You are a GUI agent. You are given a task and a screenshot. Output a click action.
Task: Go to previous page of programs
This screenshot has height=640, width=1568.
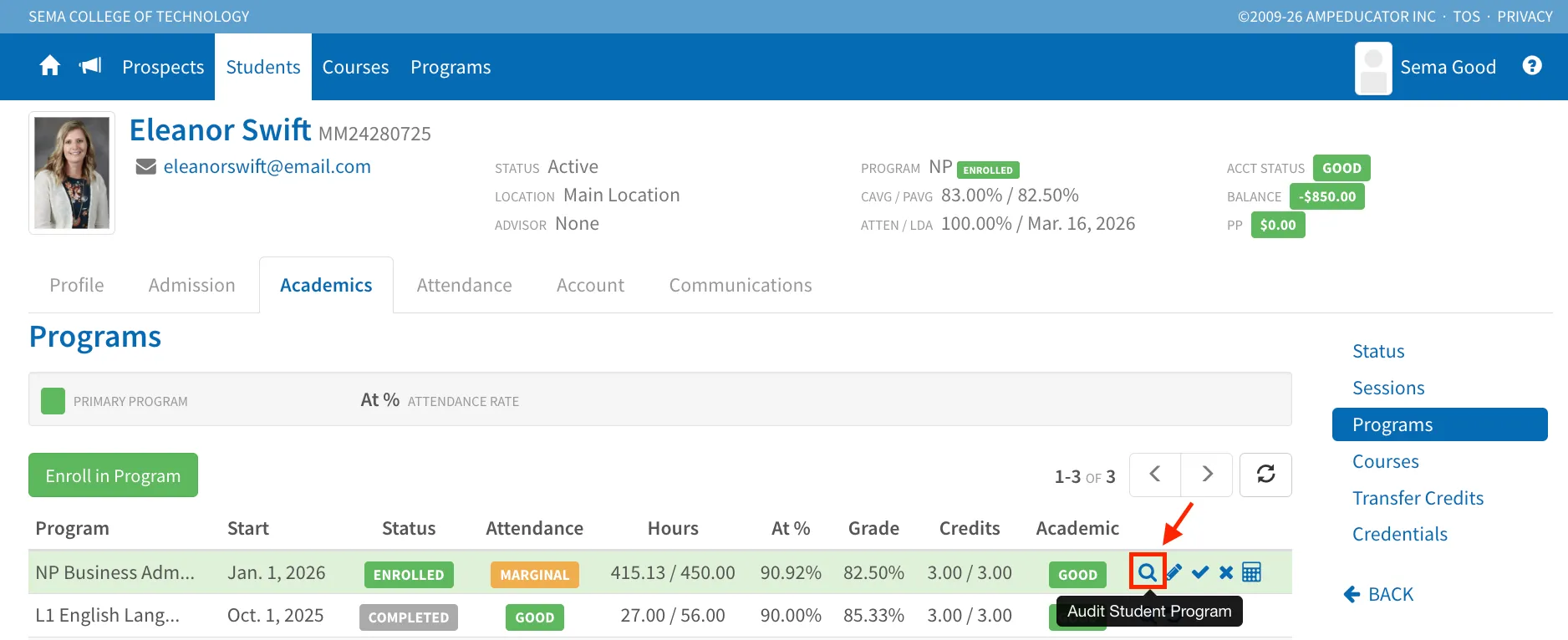[1155, 475]
